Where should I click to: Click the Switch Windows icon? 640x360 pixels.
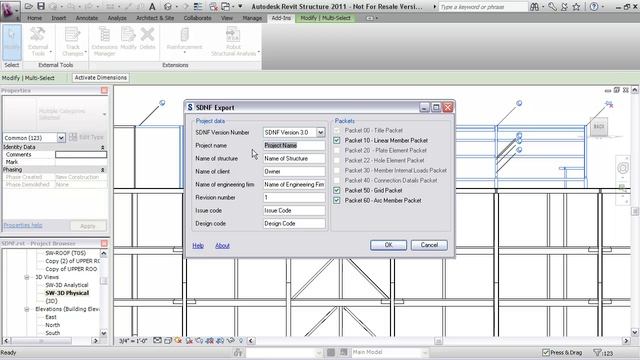[226, 7]
